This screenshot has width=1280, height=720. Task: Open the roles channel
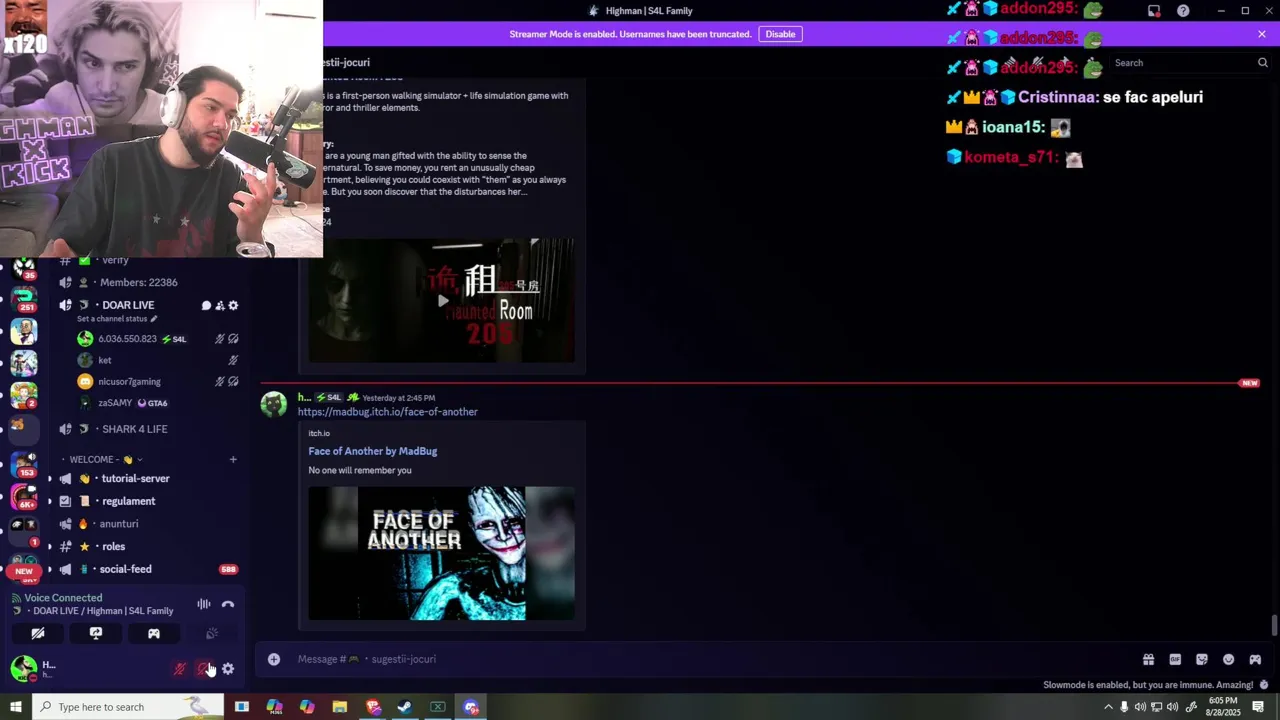[113, 547]
